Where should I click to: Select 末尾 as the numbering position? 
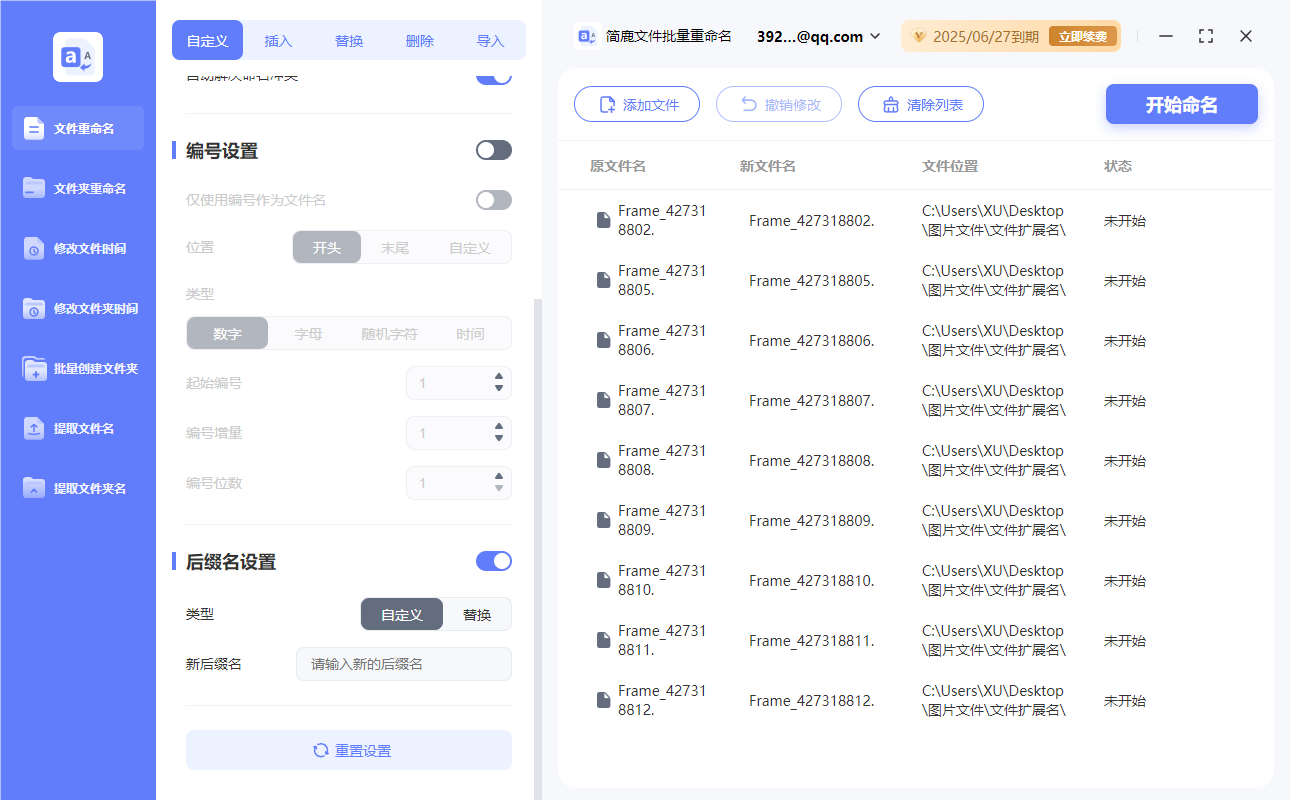point(396,247)
